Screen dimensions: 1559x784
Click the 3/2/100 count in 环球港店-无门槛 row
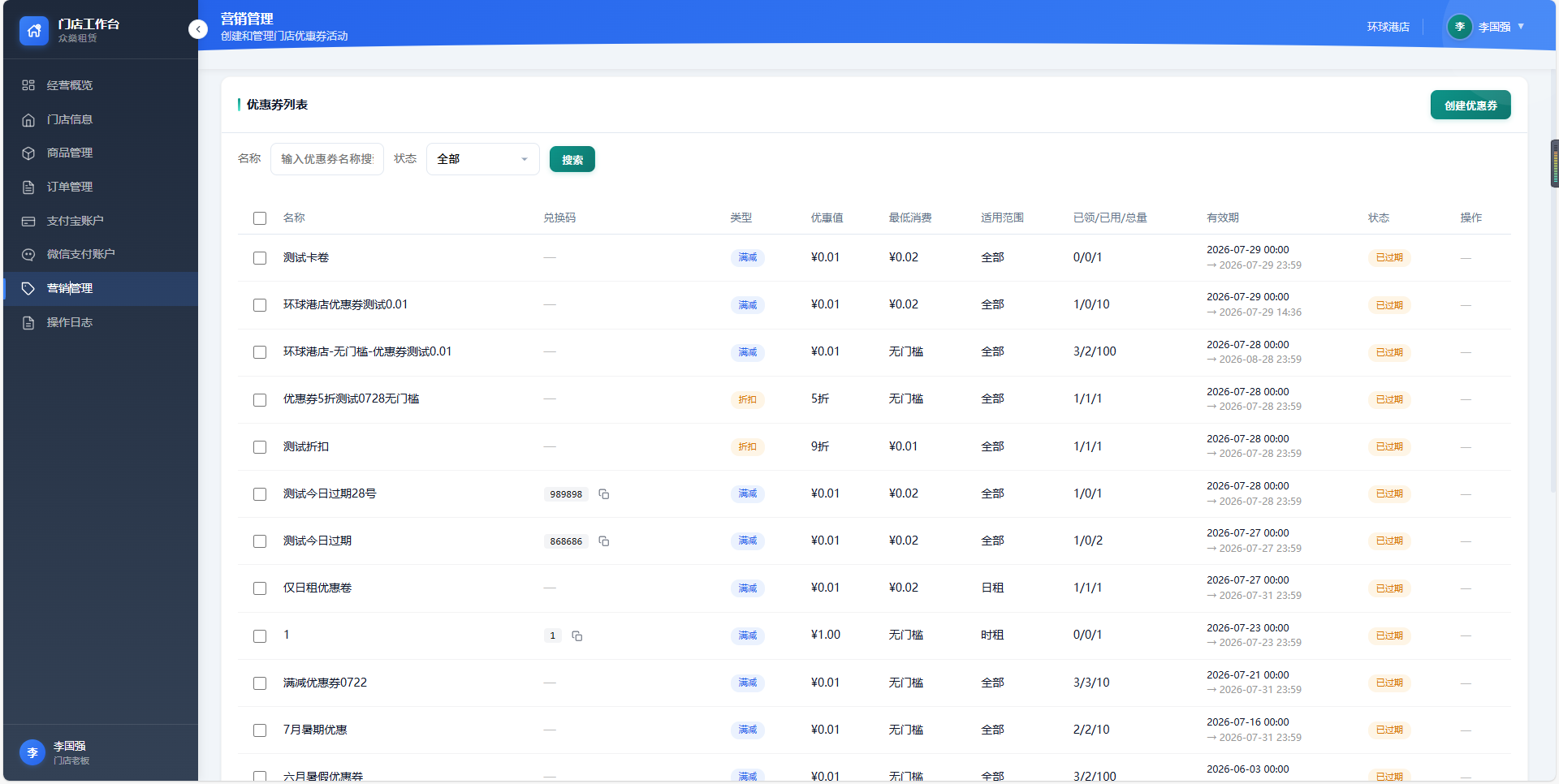[x=1095, y=351]
